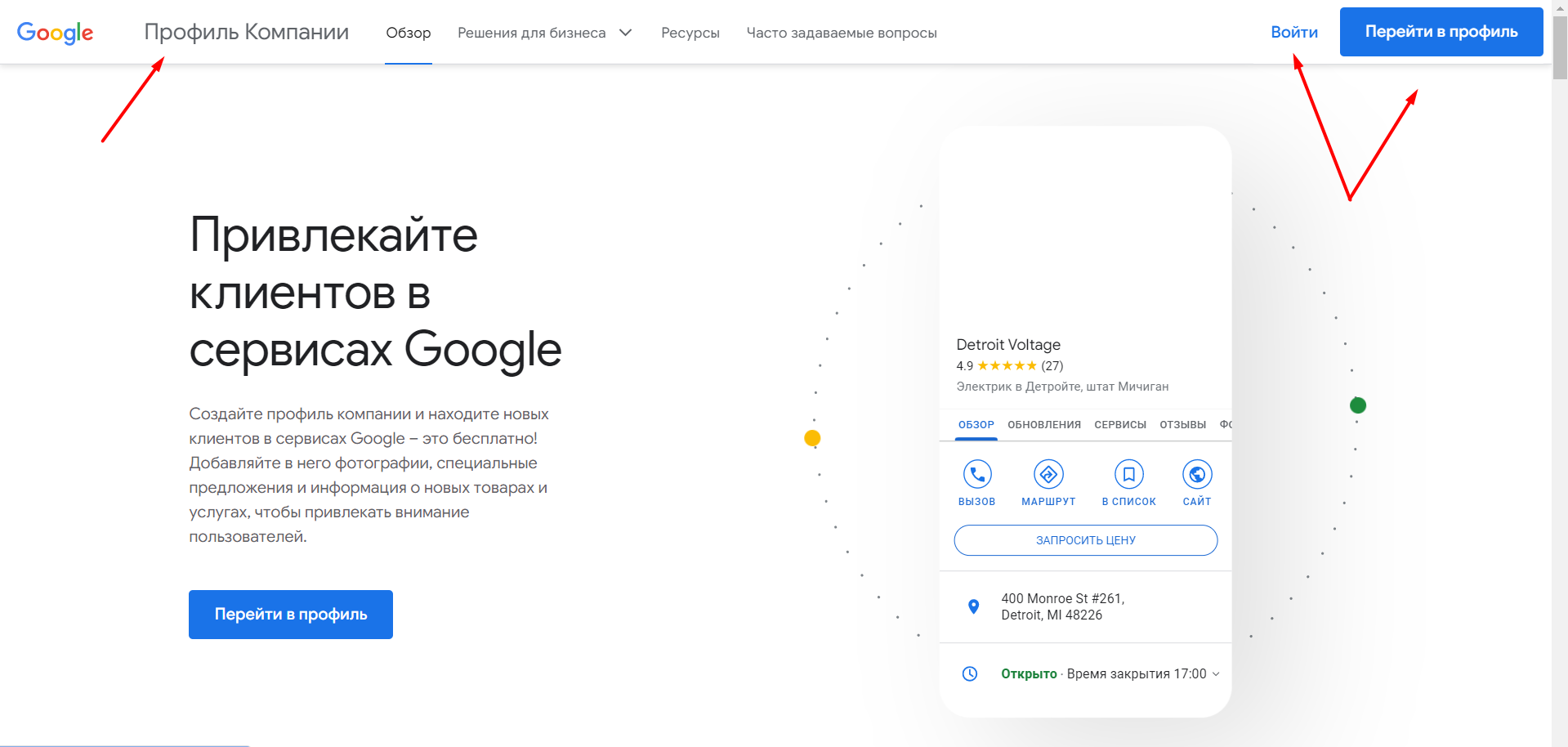Click Перейти в профиль below the description
This screenshot has height=747, width=1568.
[291, 615]
